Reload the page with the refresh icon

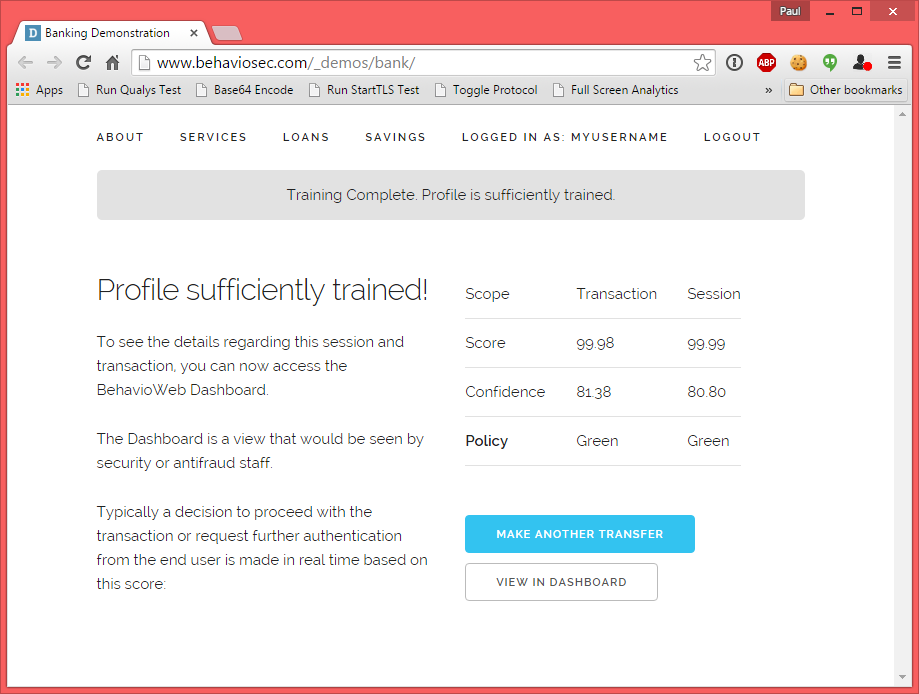[84, 63]
